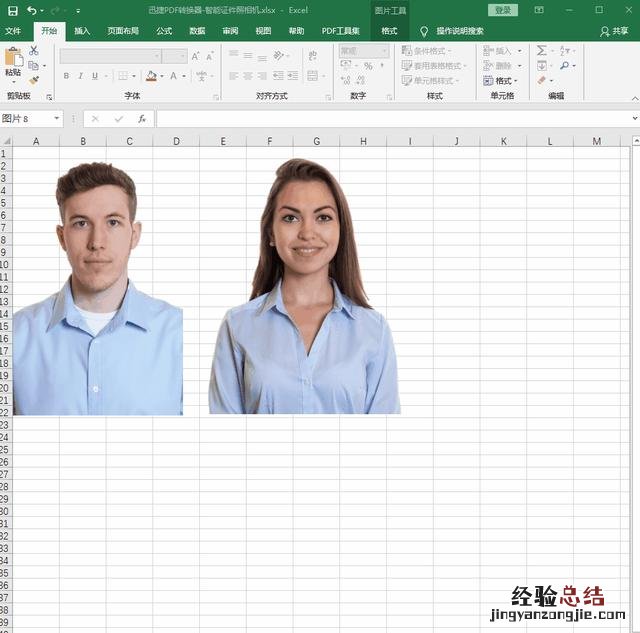
Task: Click the Sort and Filter icon
Action: tap(565, 51)
